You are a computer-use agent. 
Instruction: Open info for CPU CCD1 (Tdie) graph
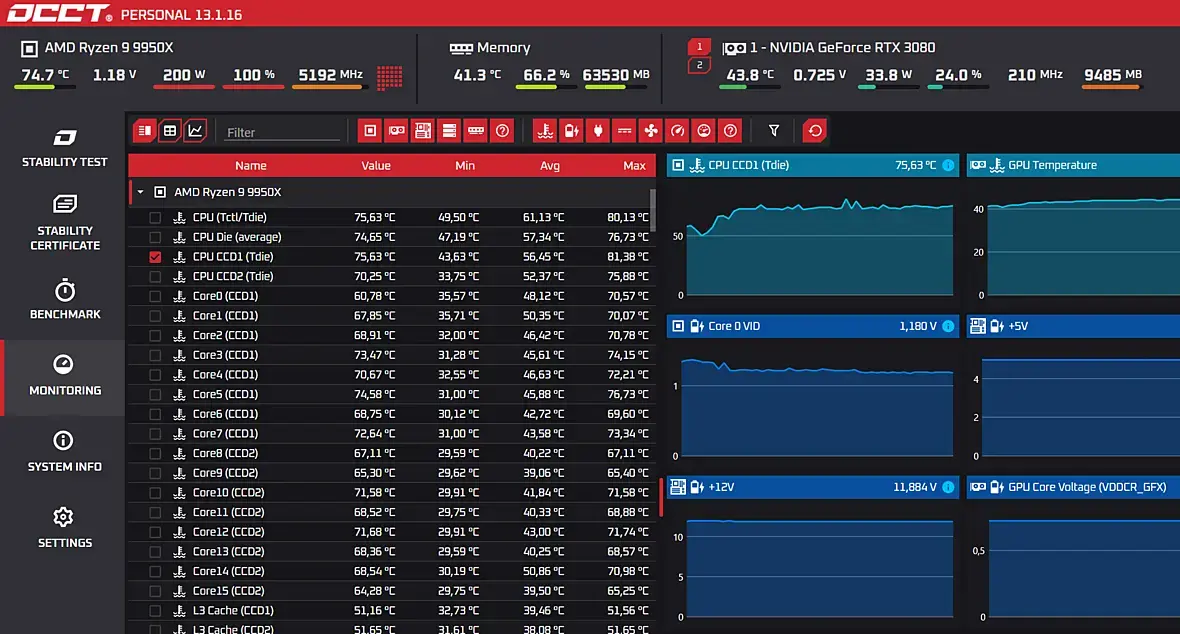pyautogui.click(x=948, y=165)
